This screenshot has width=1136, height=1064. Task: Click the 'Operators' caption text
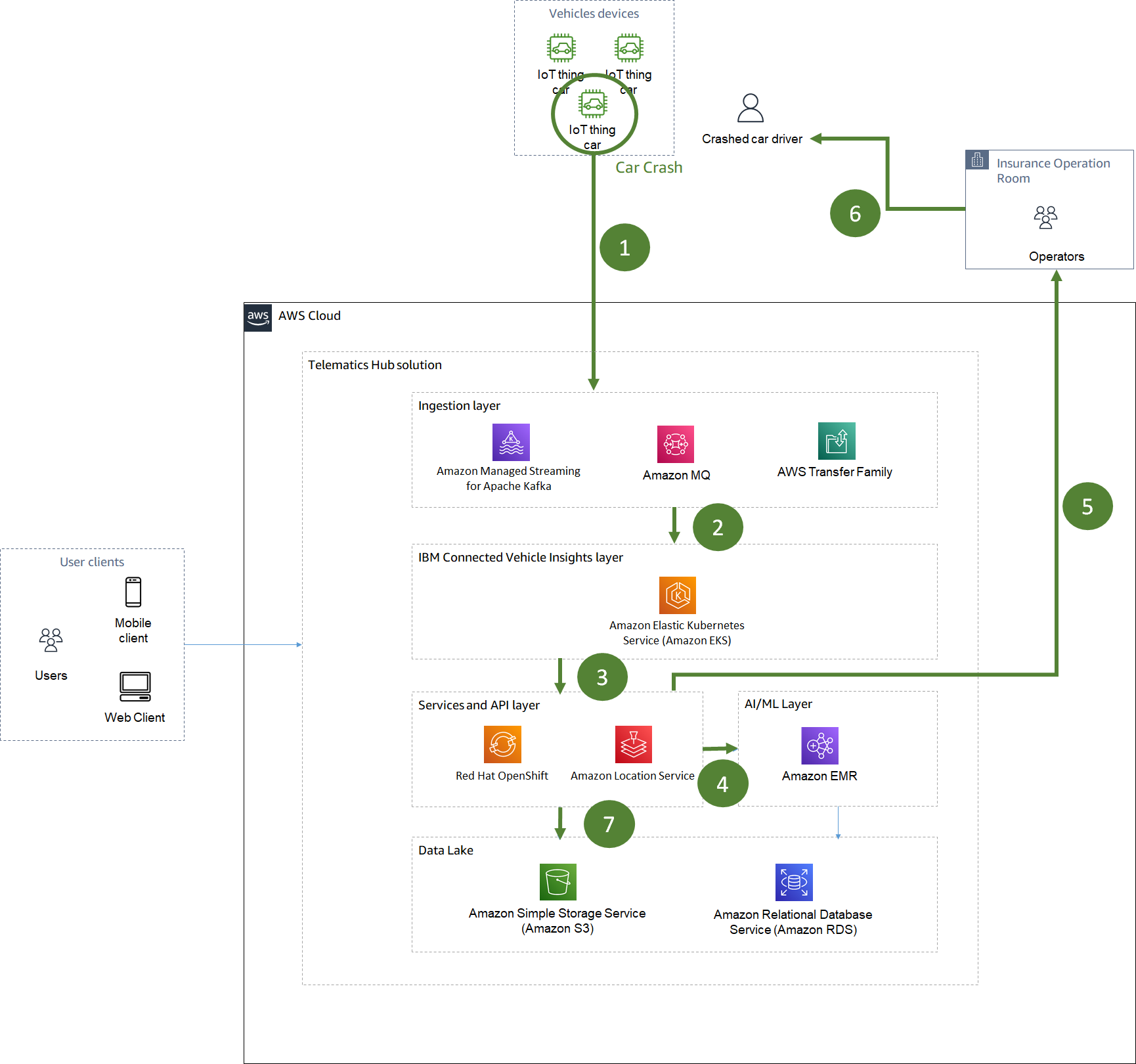(1057, 257)
